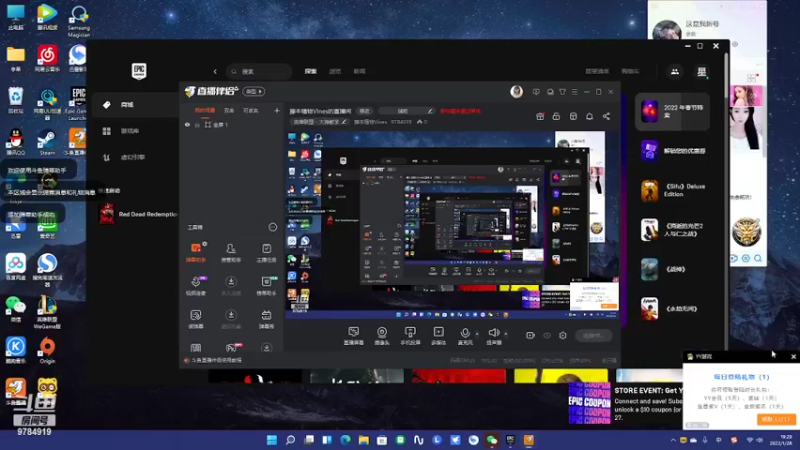
Task: Toggle lock on 全屏 1 source
Action: tap(197, 124)
